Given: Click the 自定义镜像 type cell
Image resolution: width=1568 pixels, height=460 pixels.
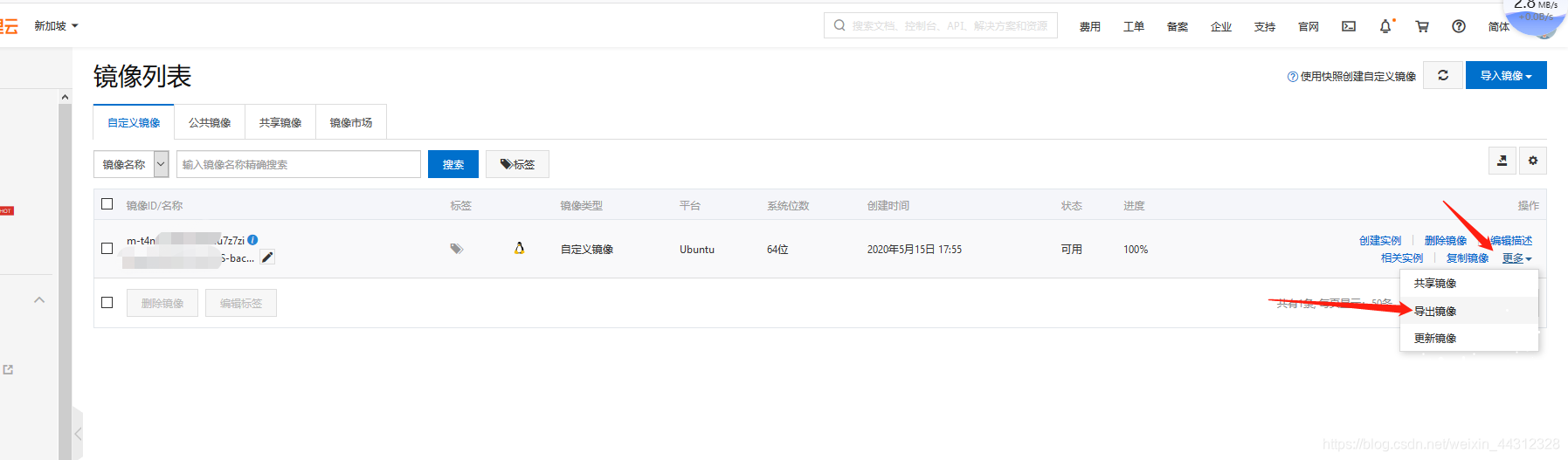Looking at the screenshot, I should coord(587,250).
